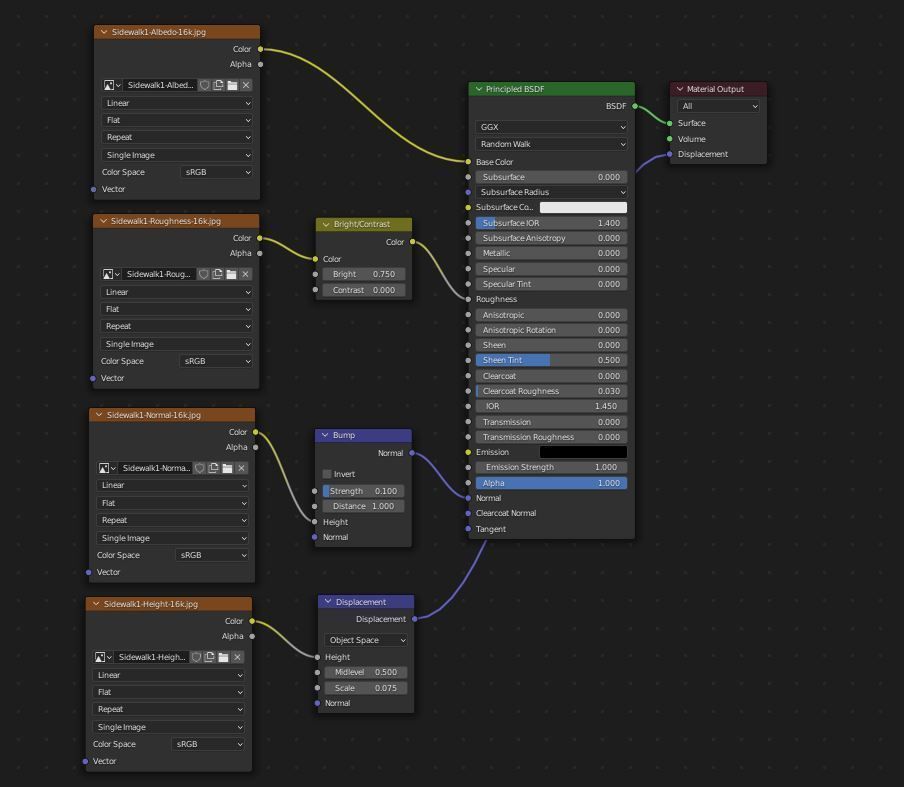Open Repeat extension dropdown on Roughness node
The height and width of the screenshot is (787, 904).
tap(176, 326)
